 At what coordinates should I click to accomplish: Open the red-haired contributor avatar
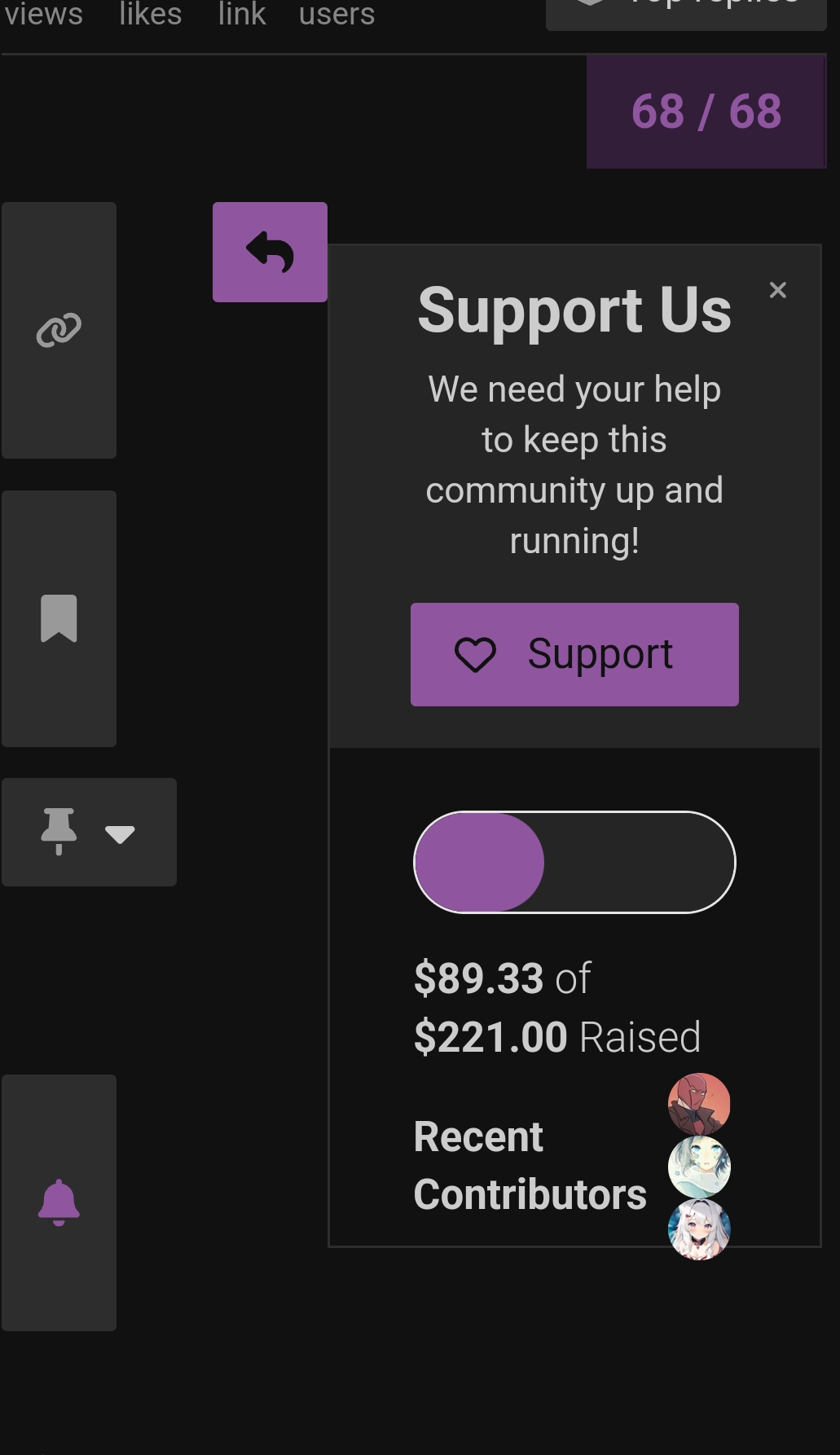[x=699, y=1105]
